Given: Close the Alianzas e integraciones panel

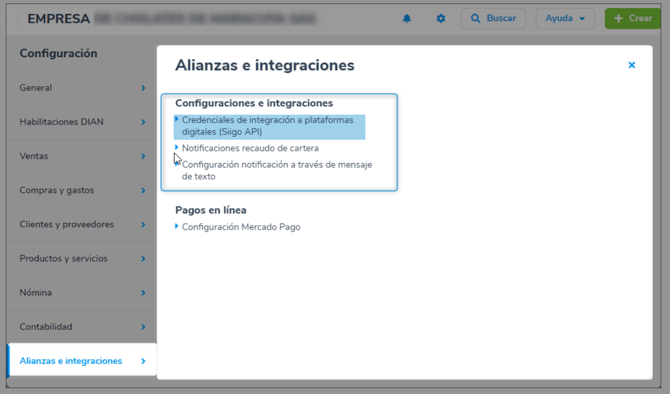Looking at the screenshot, I should coord(632,65).
